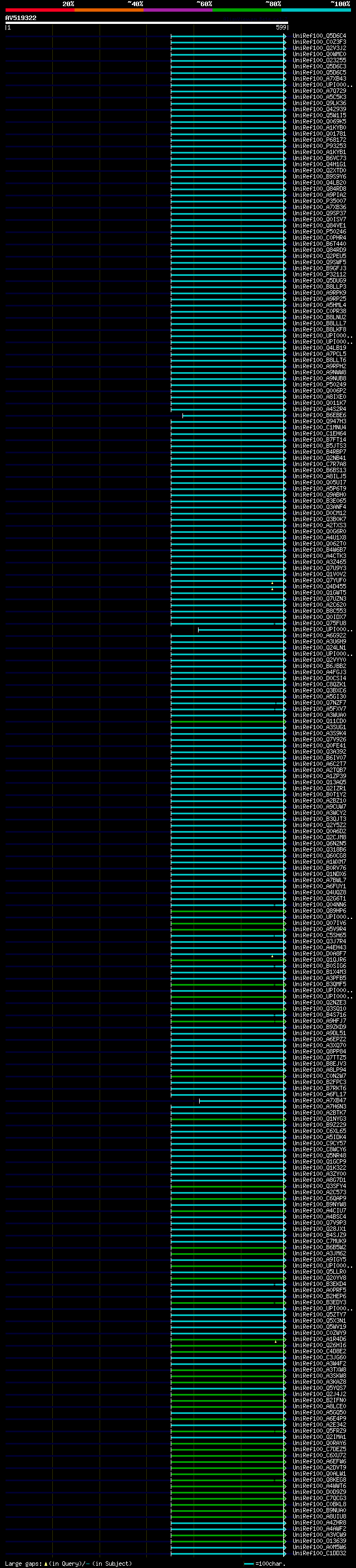Select UniRef100_Q7U9Y3 entry
Viewport: 356px width, 1568px height.
coord(319,568)
